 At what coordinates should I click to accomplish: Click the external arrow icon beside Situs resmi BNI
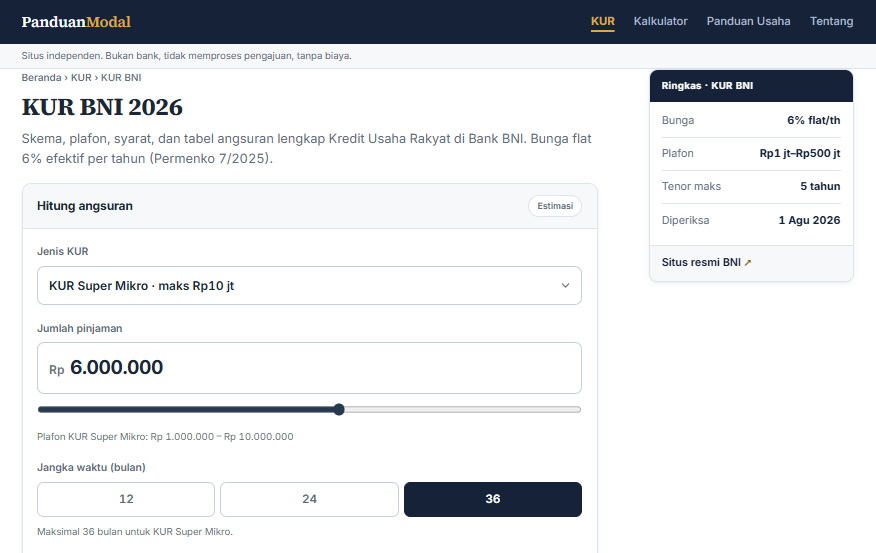point(748,263)
